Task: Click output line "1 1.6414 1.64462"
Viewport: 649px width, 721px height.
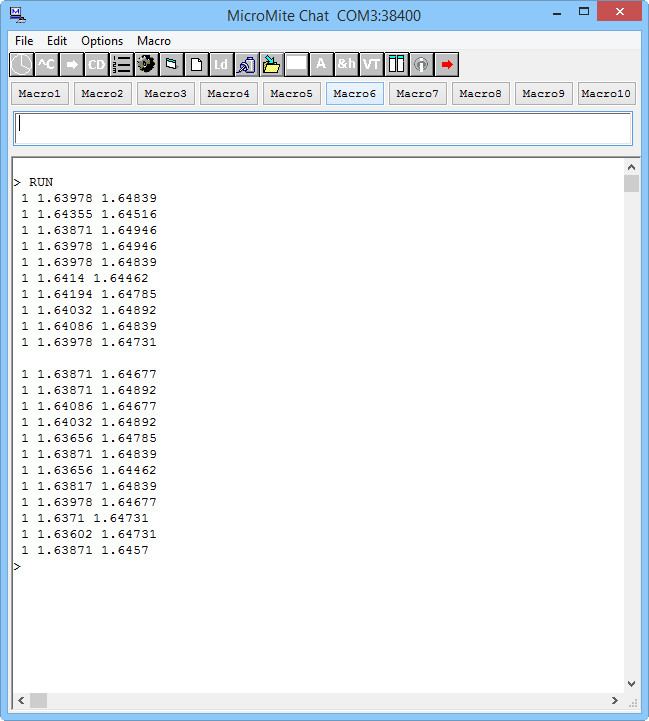Action: pyautogui.click(x=85, y=278)
